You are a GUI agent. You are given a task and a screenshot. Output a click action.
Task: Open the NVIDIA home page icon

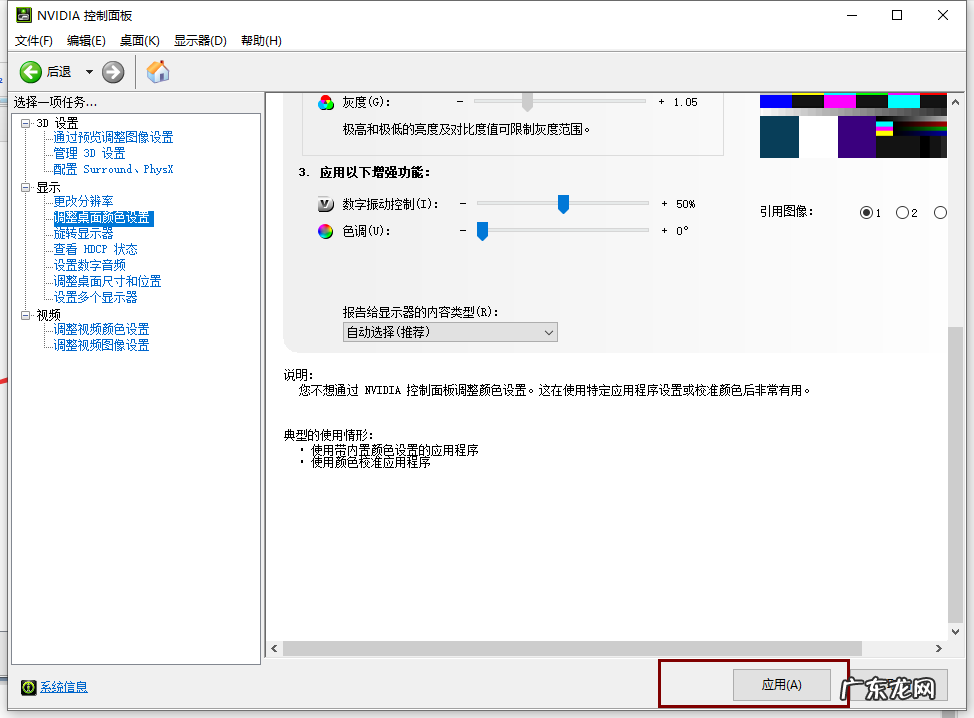[157, 71]
